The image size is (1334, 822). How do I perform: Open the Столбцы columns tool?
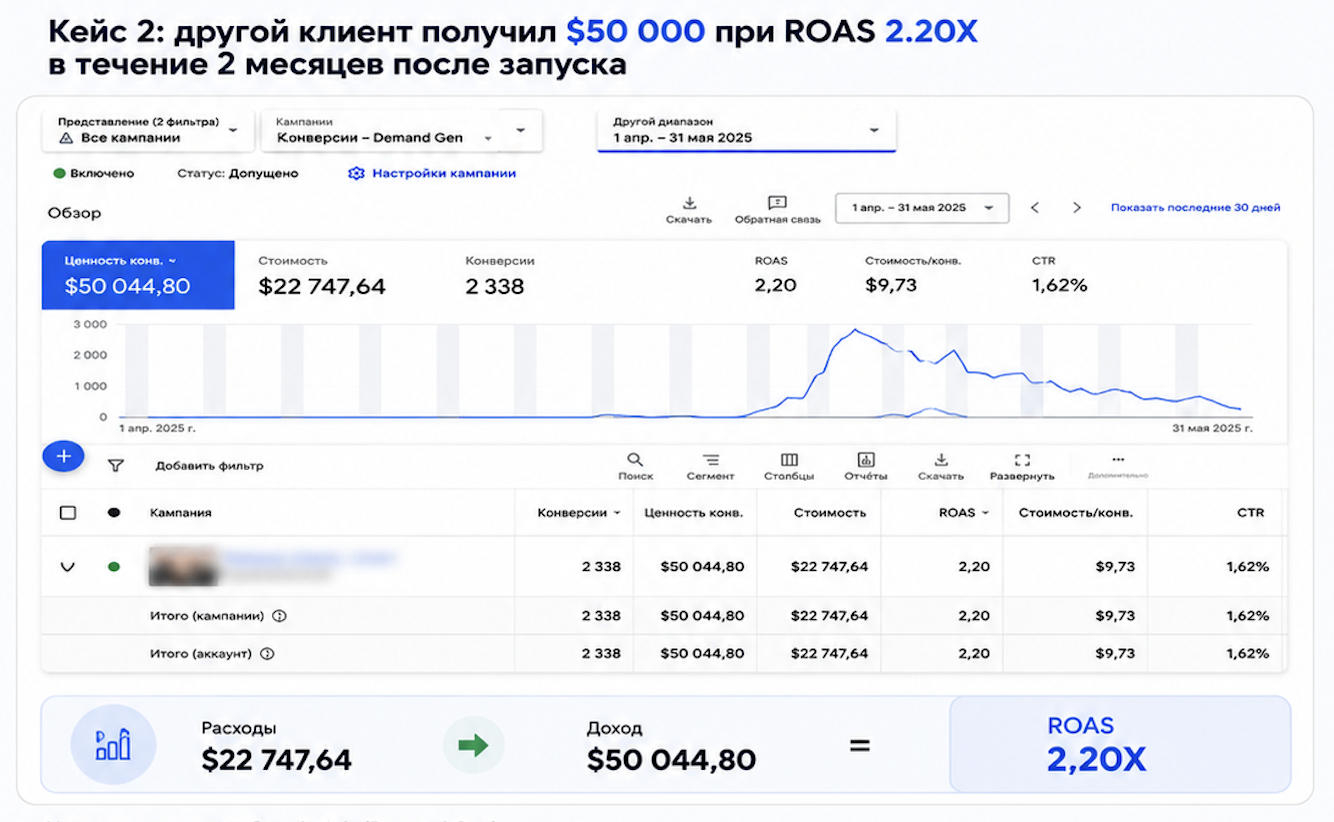789,467
